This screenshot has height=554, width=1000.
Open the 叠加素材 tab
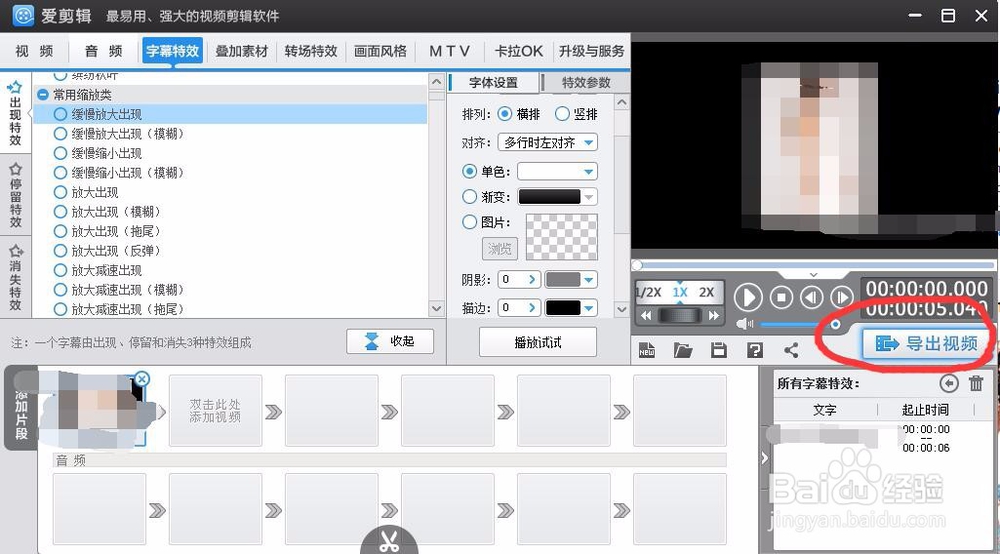[x=241, y=51]
